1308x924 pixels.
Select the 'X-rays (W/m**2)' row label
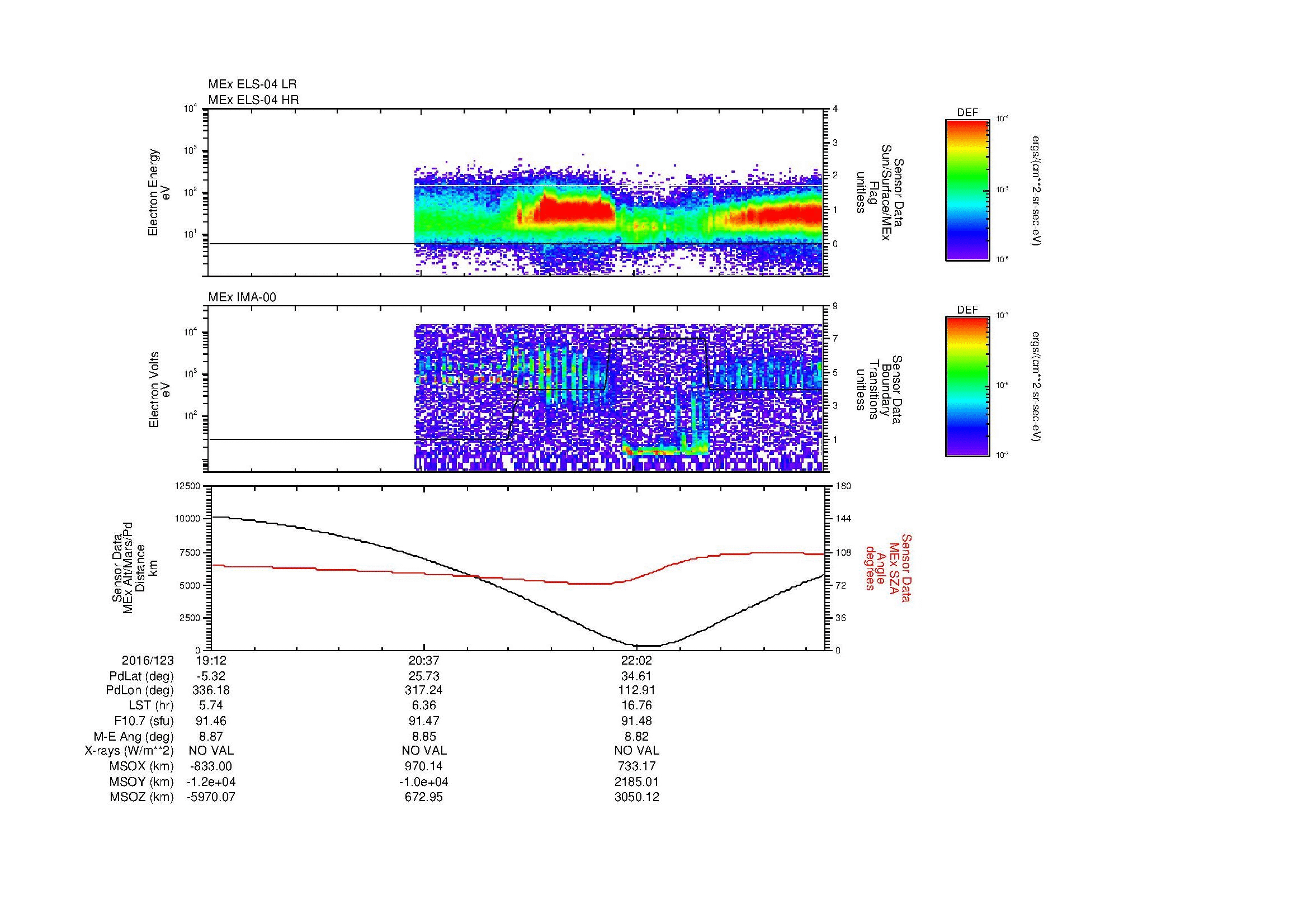click(129, 751)
